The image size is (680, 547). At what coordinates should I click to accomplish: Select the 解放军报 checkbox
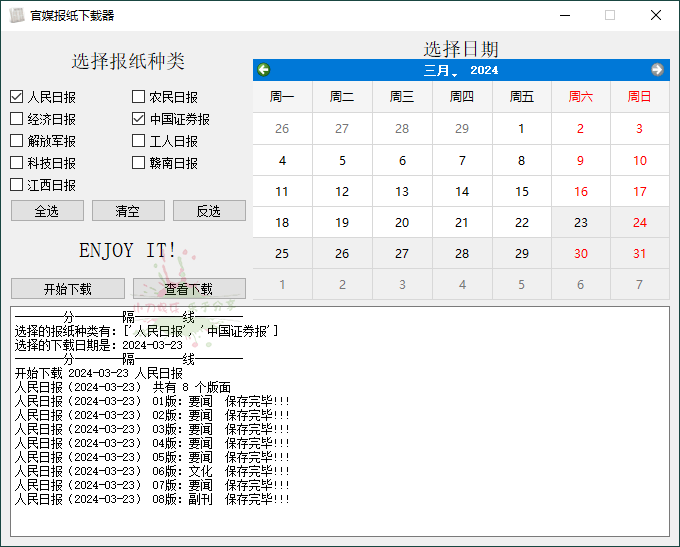17,141
